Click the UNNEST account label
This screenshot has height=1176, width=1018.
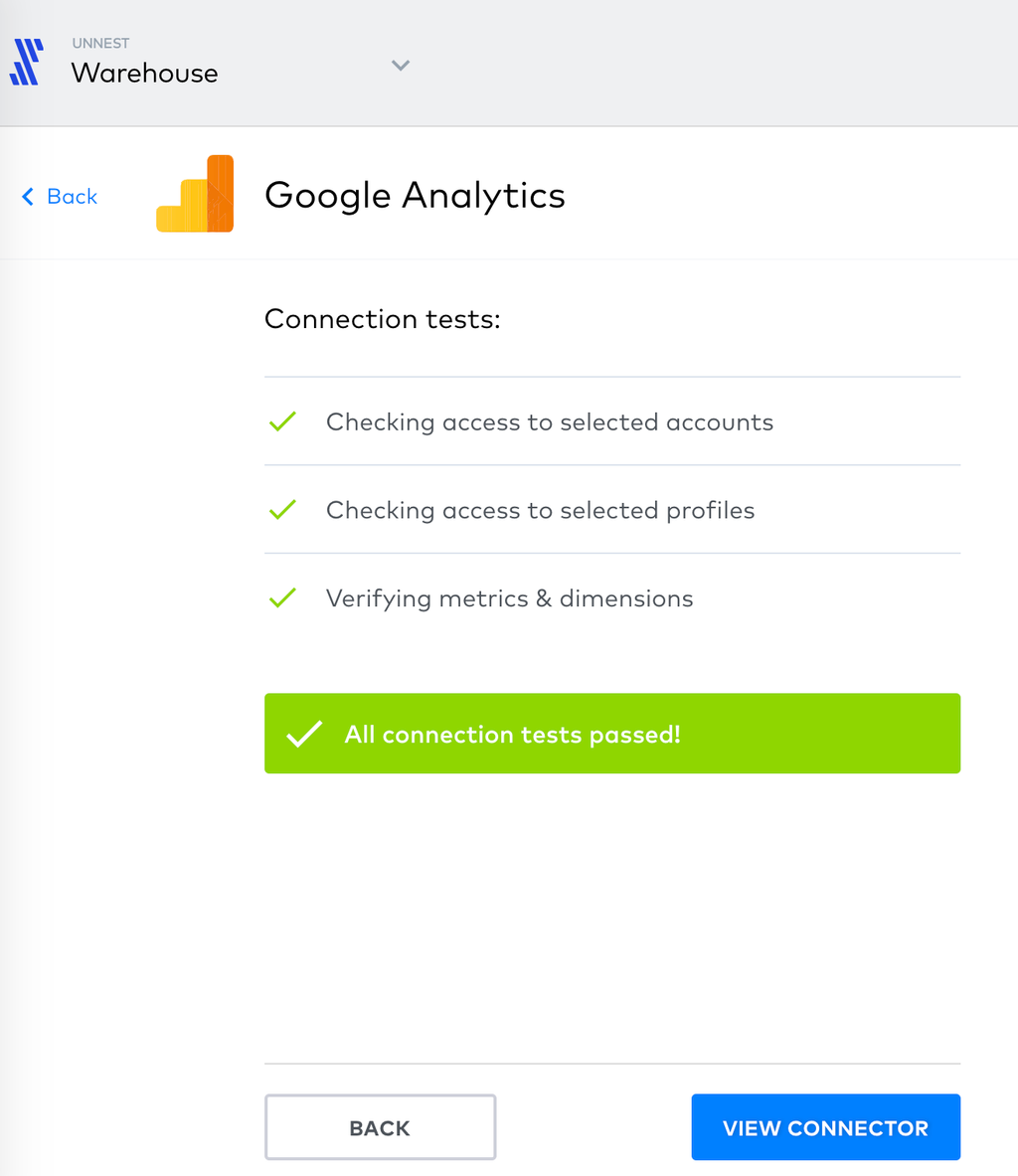[x=100, y=44]
